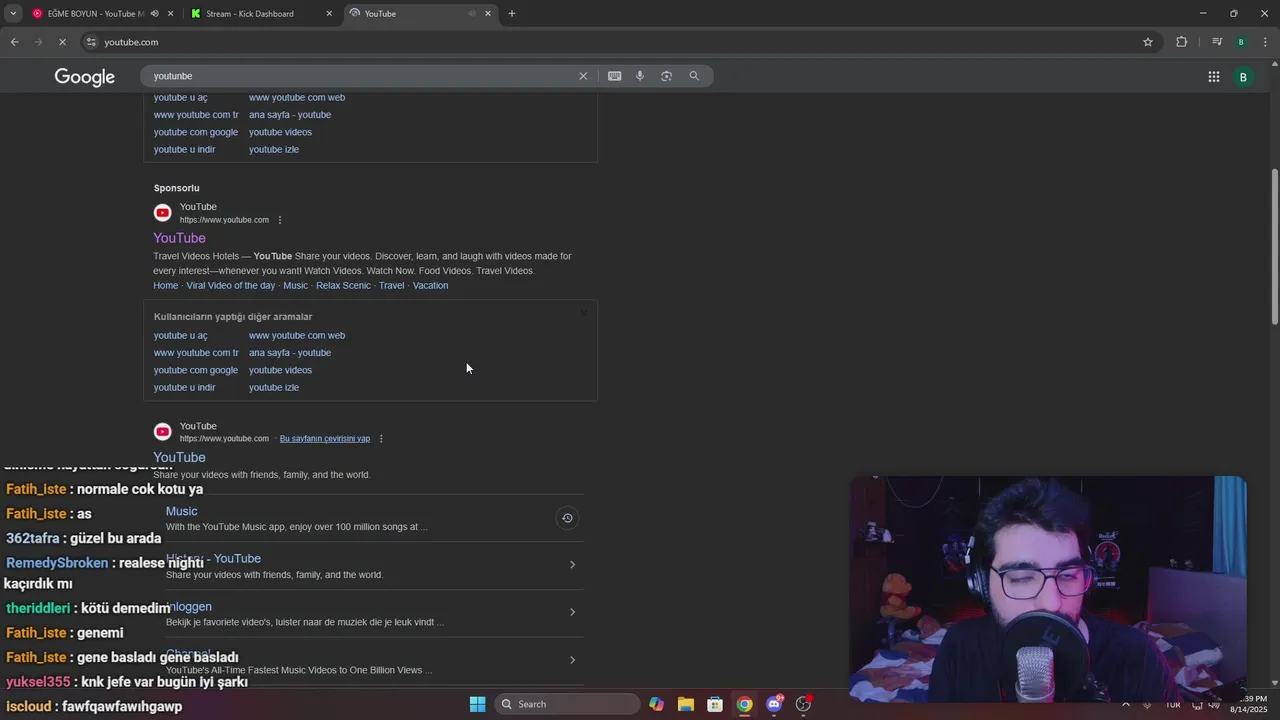
Task: Search 'youtube izle' in lower box
Action: coord(274,388)
